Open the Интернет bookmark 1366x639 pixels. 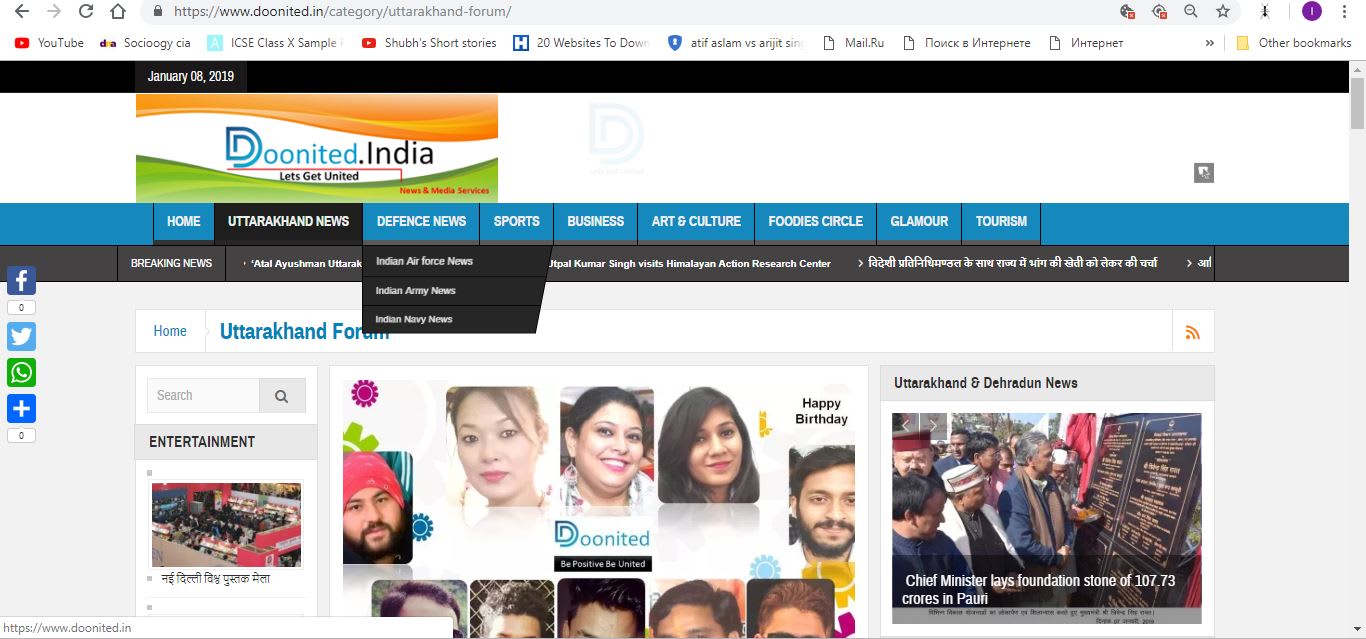[x=1086, y=43]
